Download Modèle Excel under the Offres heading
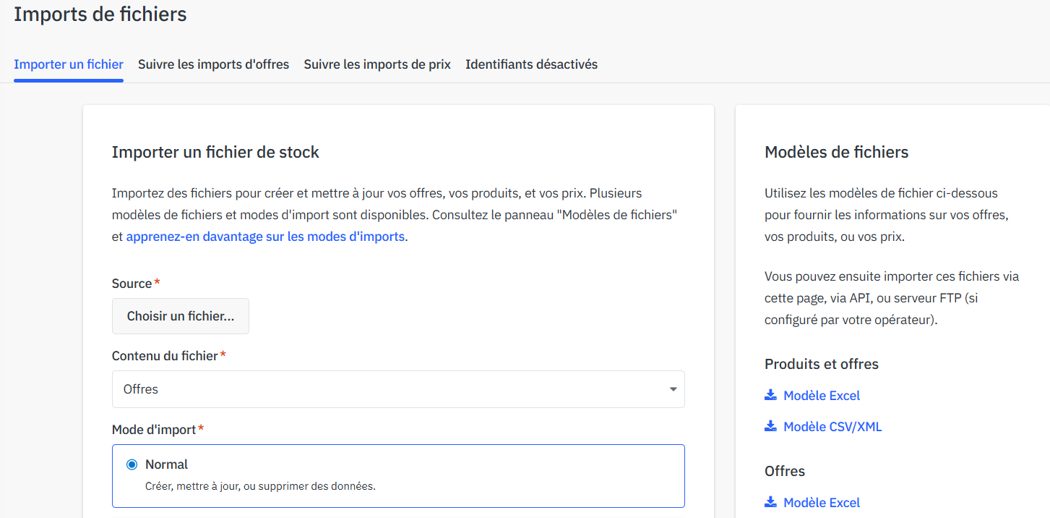The image size is (1050, 518). (821, 503)
